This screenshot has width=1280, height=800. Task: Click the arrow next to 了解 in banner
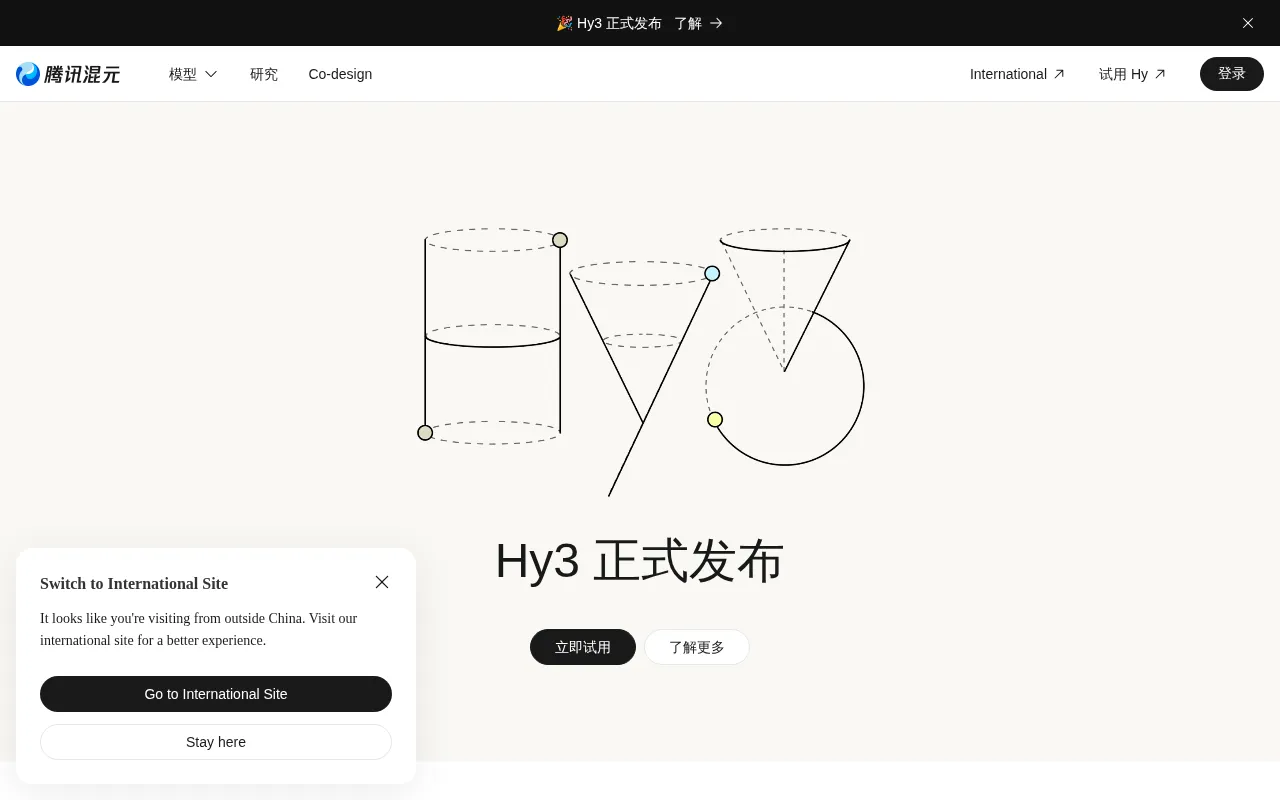tap(716, 23)
